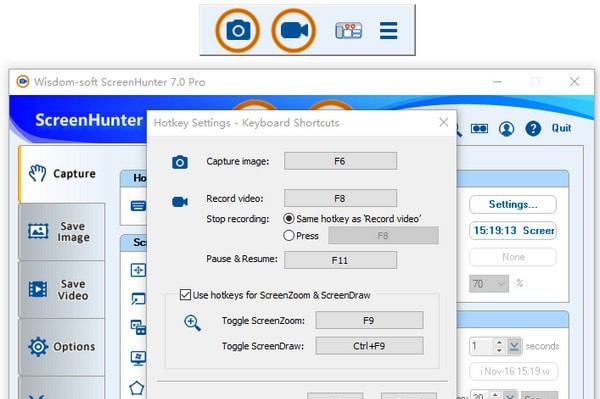This screenshot has height=399, width=600.
Task: Open the hamburger menu in floating toolbar
Action: [388, 31]
